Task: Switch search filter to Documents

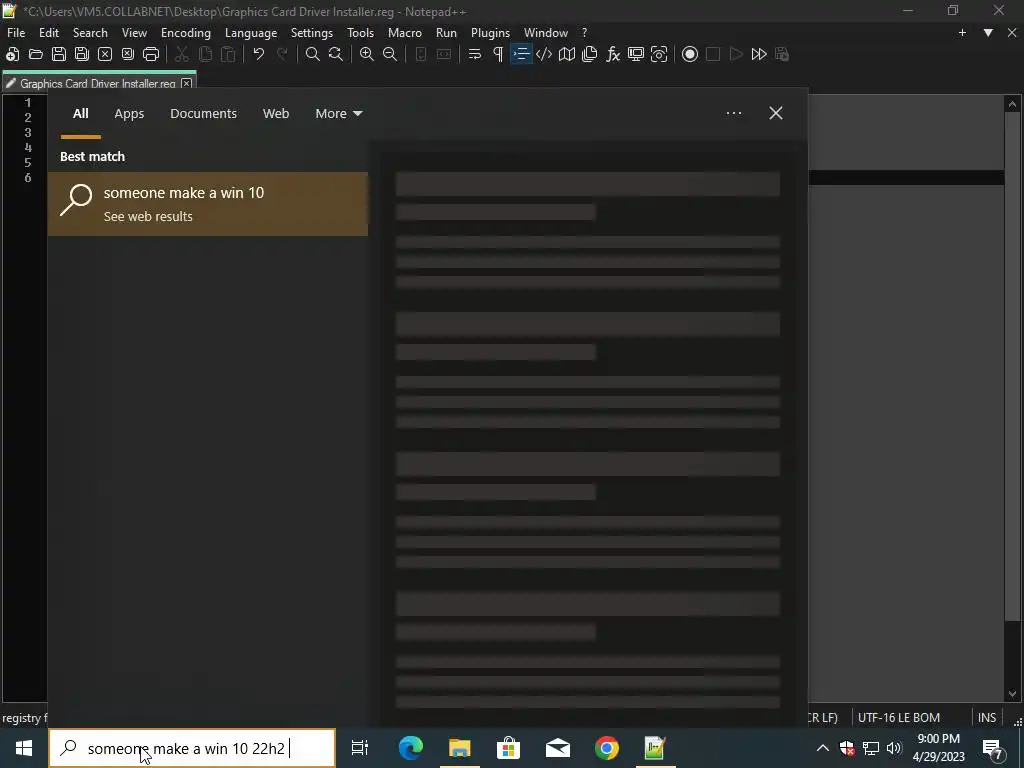Action: 203,114
